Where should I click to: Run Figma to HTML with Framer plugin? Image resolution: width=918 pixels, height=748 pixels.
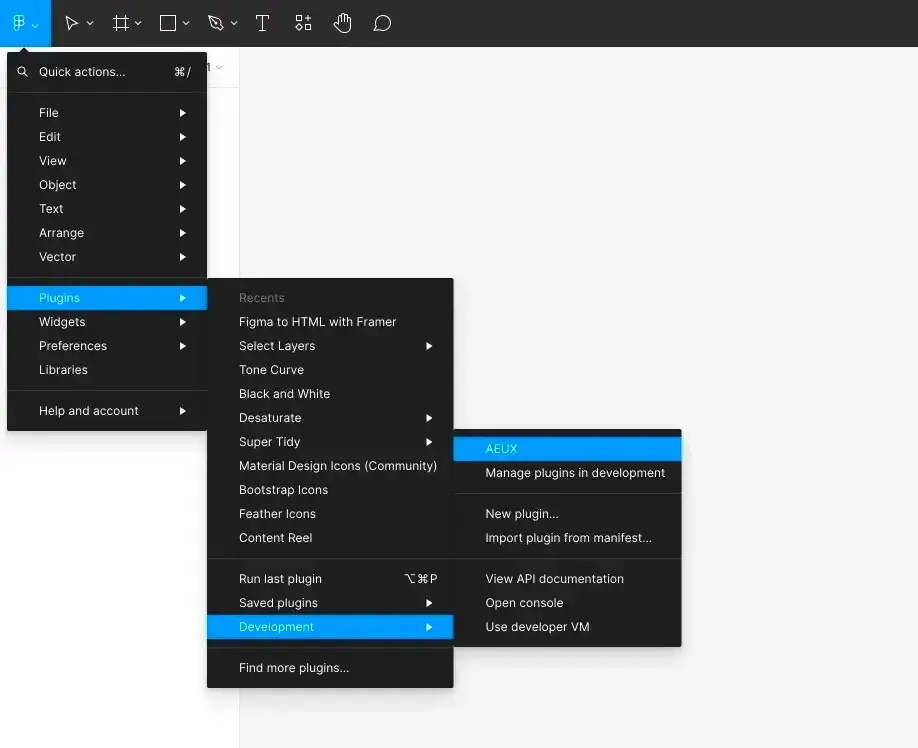point(330,322)
